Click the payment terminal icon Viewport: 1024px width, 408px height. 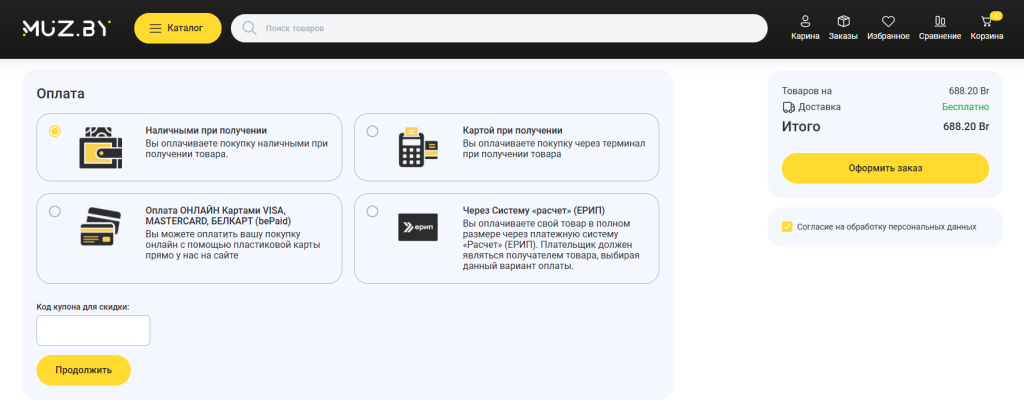click(x=417, y=148)
